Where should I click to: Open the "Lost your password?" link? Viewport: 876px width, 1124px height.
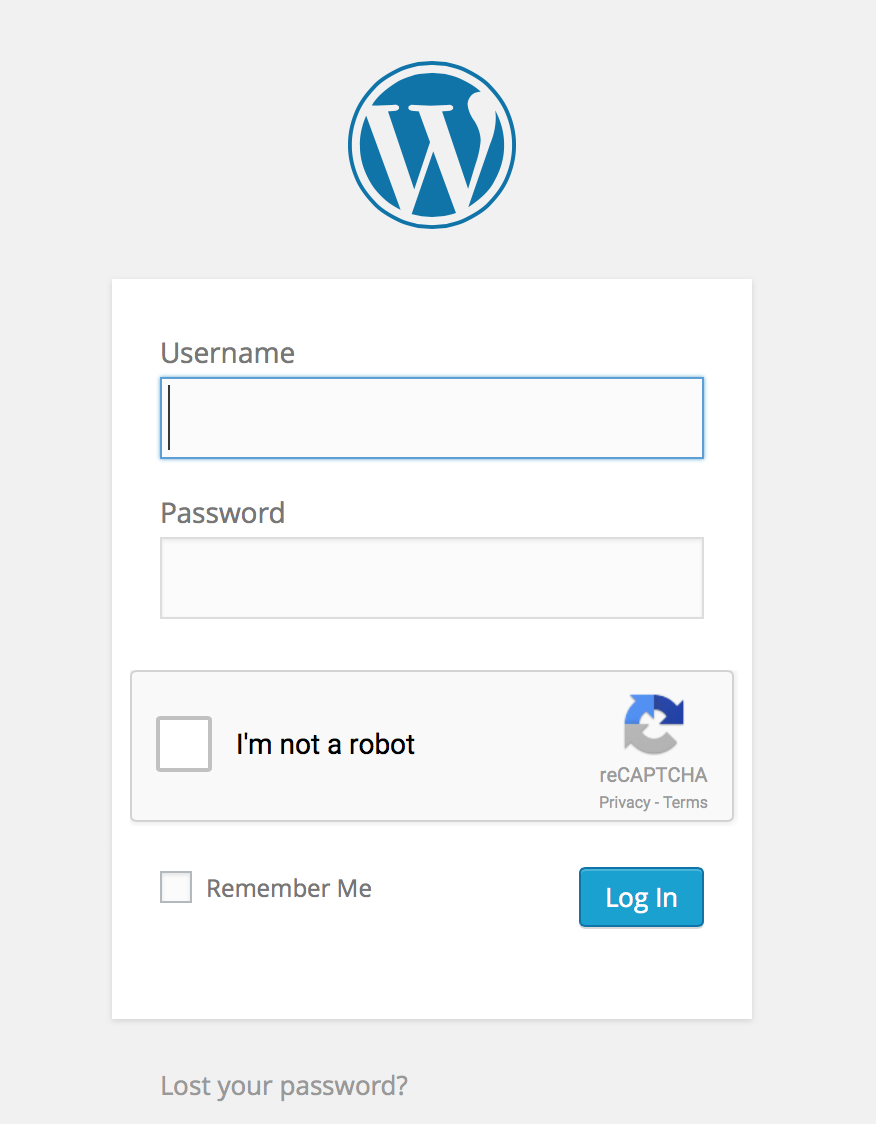[284, 1086]
